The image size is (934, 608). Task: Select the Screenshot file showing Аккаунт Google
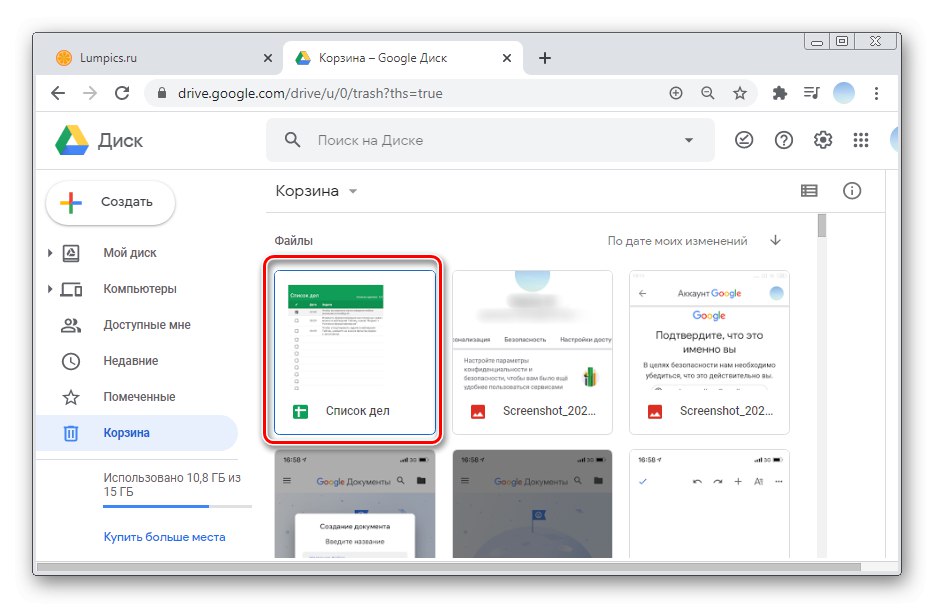(709, 352)
